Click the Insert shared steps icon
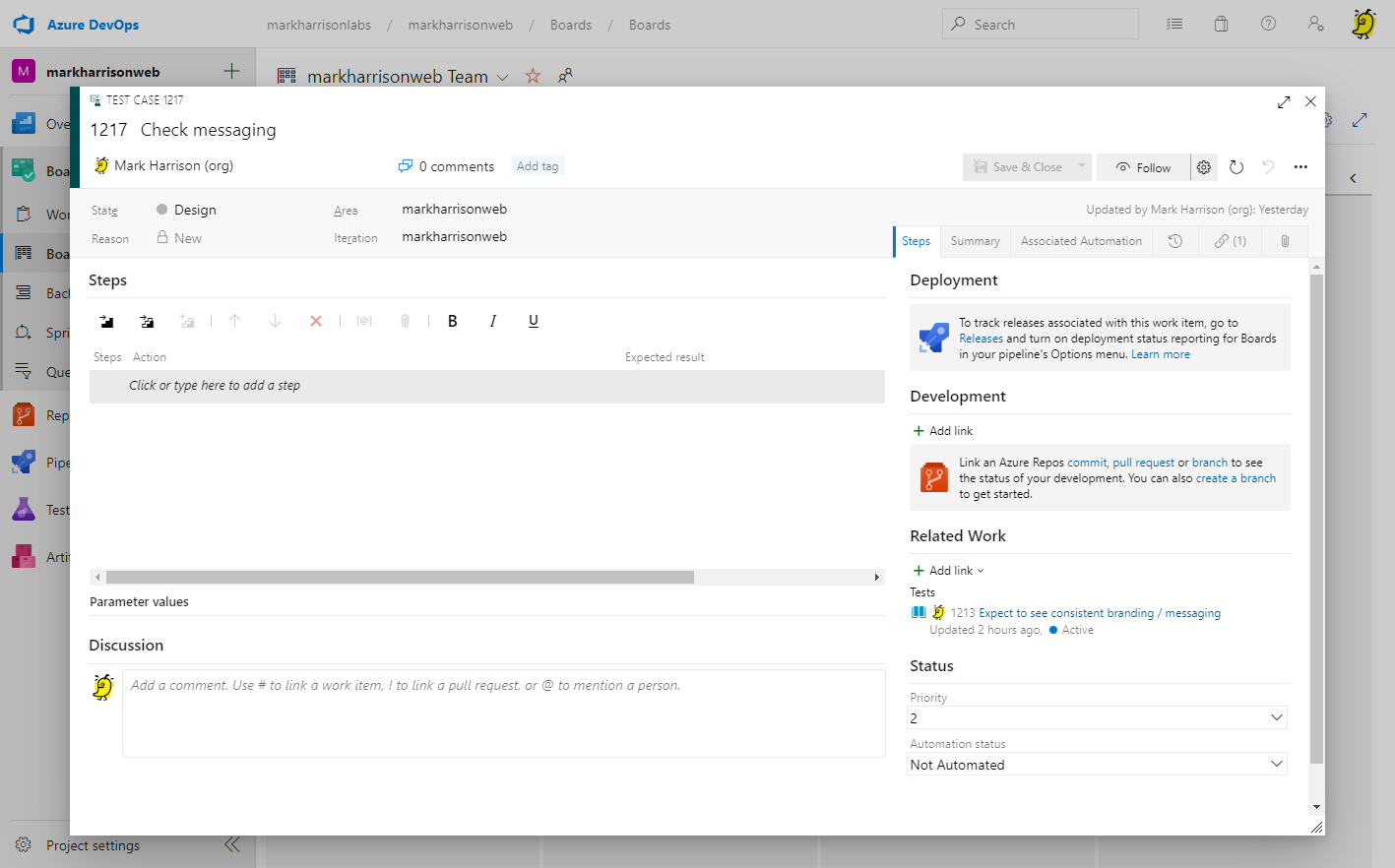 coord(147,321)
